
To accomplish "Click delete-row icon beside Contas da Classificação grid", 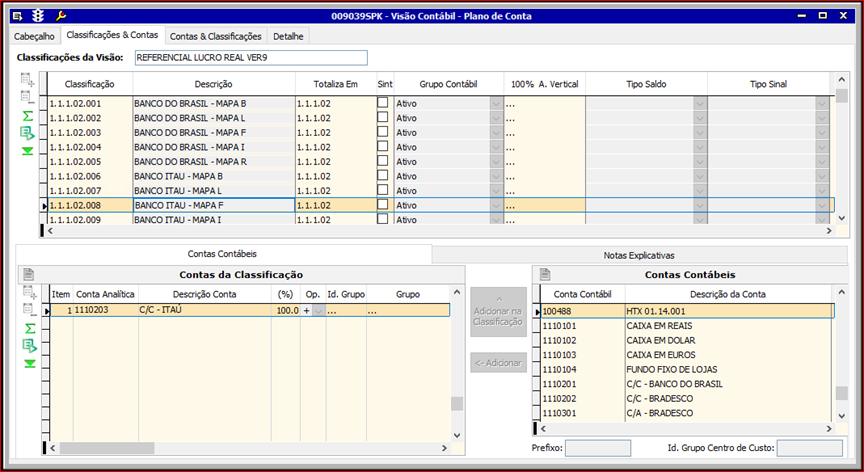I will coord(28,310).
